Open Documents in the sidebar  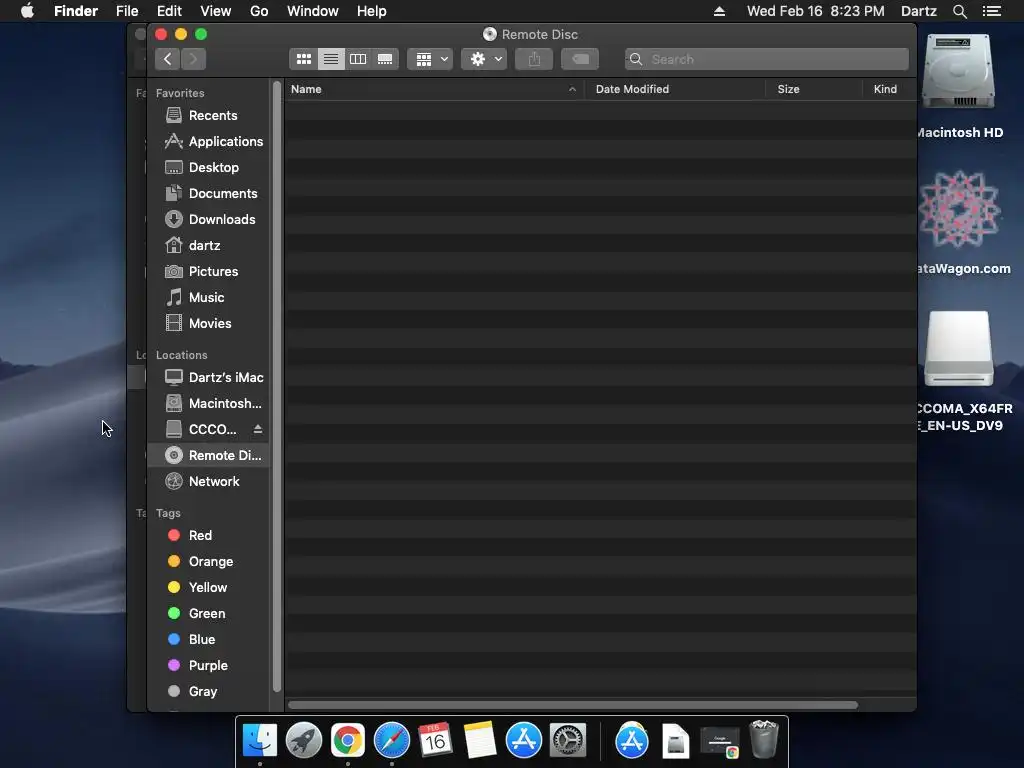209,194
